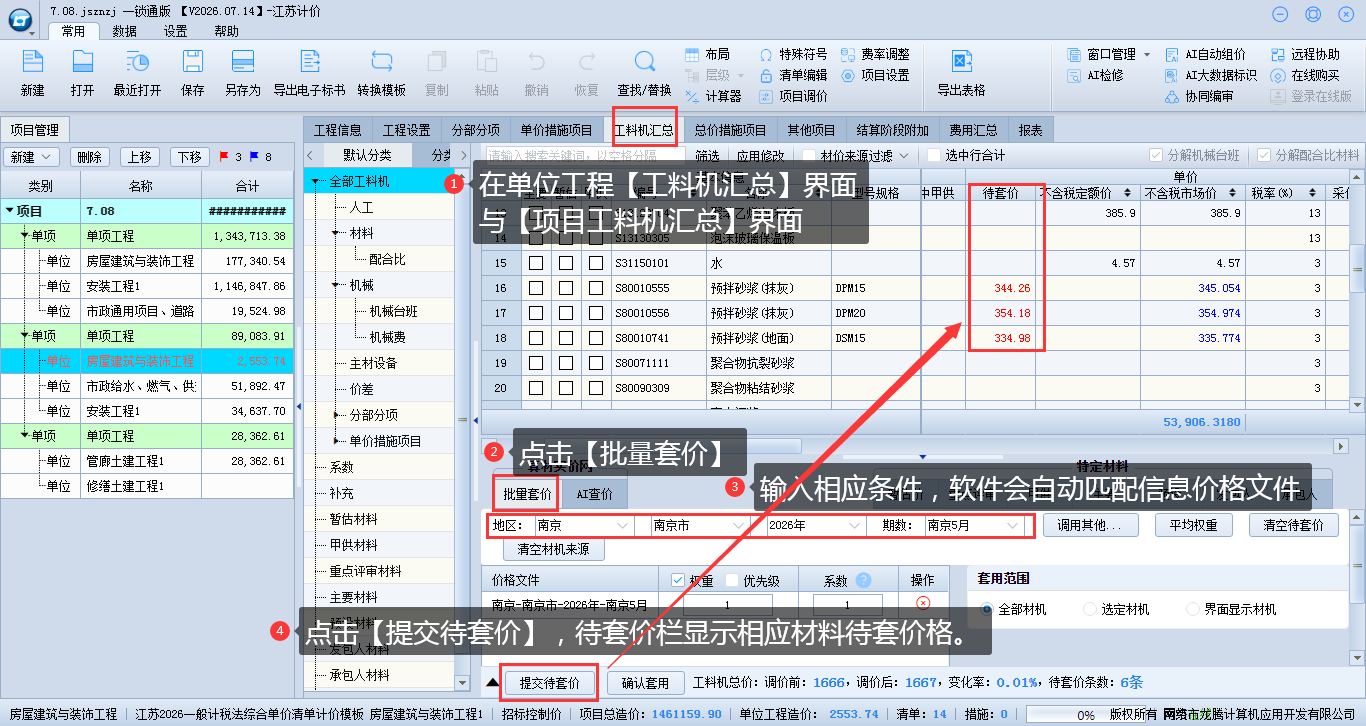Switch to the 设置 ribbon tab
Viewport: 1366px width, 726px height.
coord(176,31)
